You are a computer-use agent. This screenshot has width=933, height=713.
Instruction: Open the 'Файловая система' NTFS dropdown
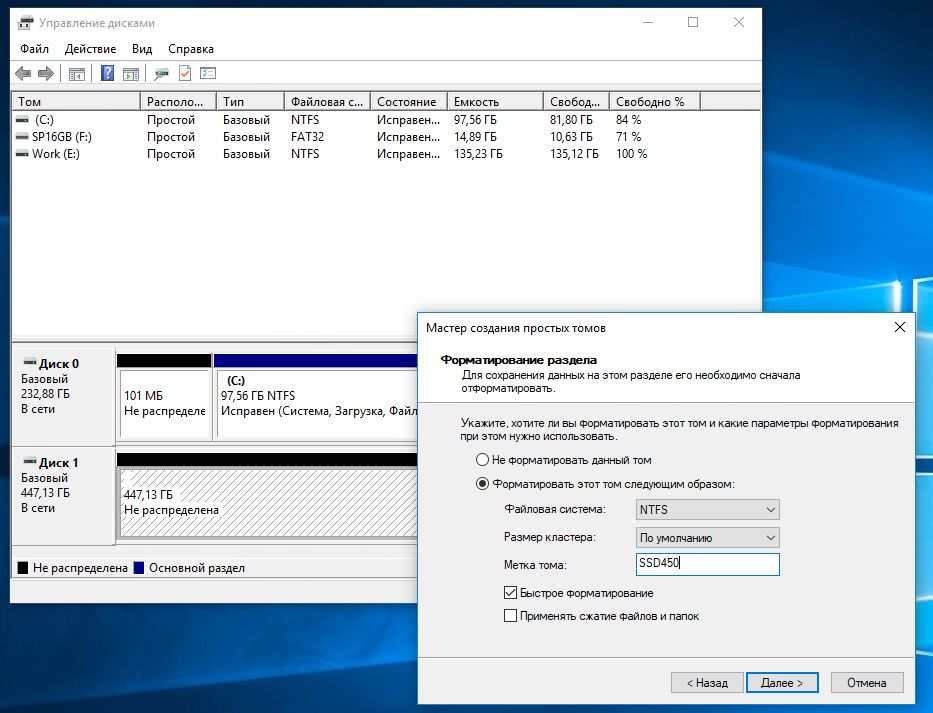coord(707,510)
